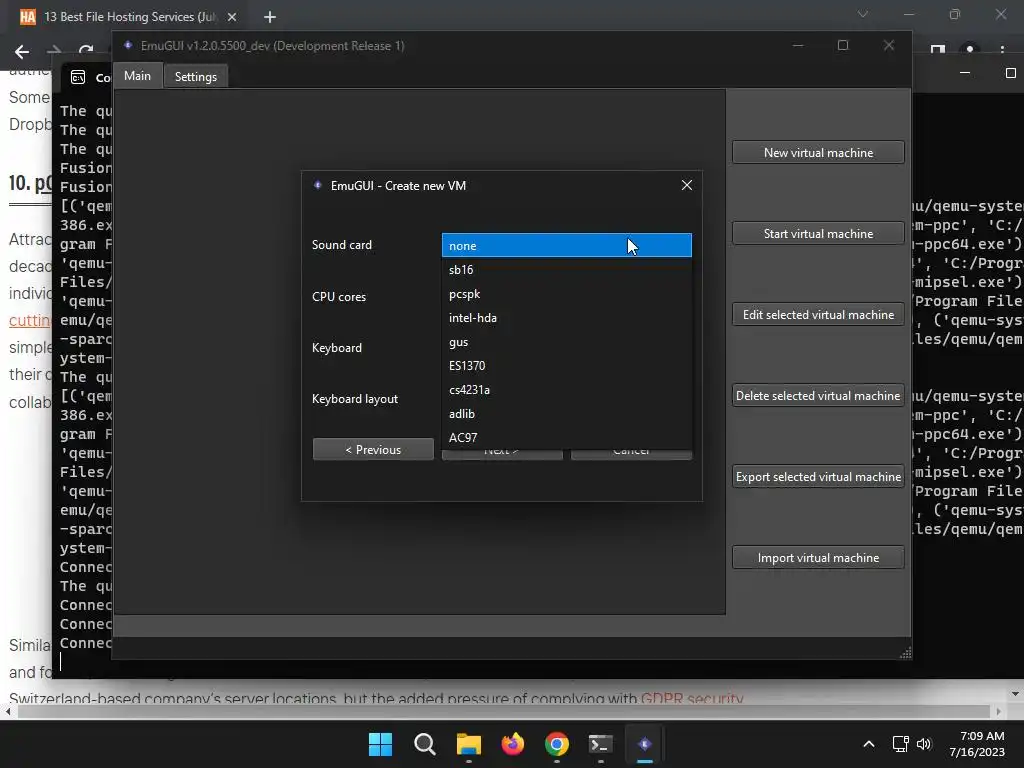The height and width of the screenshot is (768, 1024).
Task: Show hidden system tray icons
Action: pos(869,744)
